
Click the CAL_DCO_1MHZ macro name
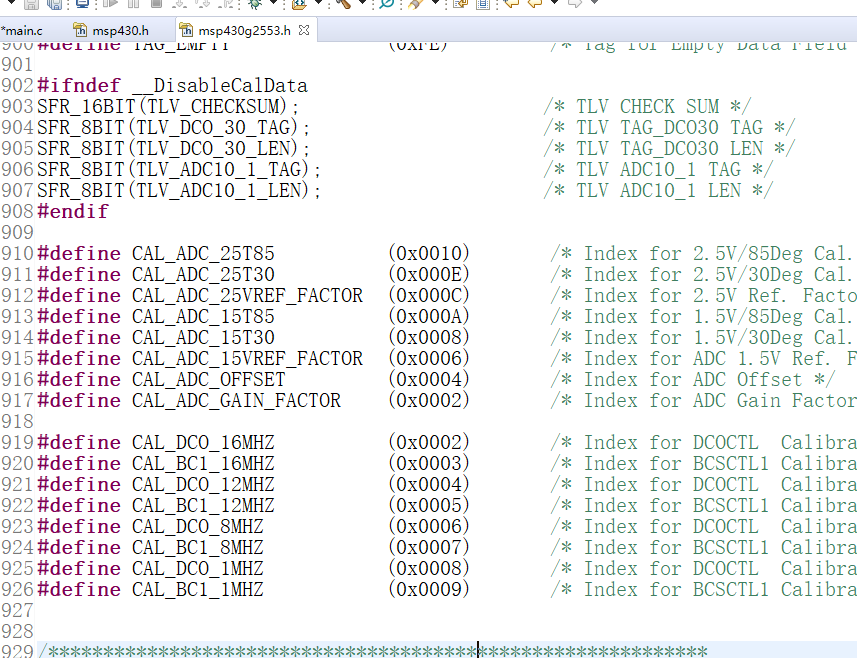click(x=198, y=569)
